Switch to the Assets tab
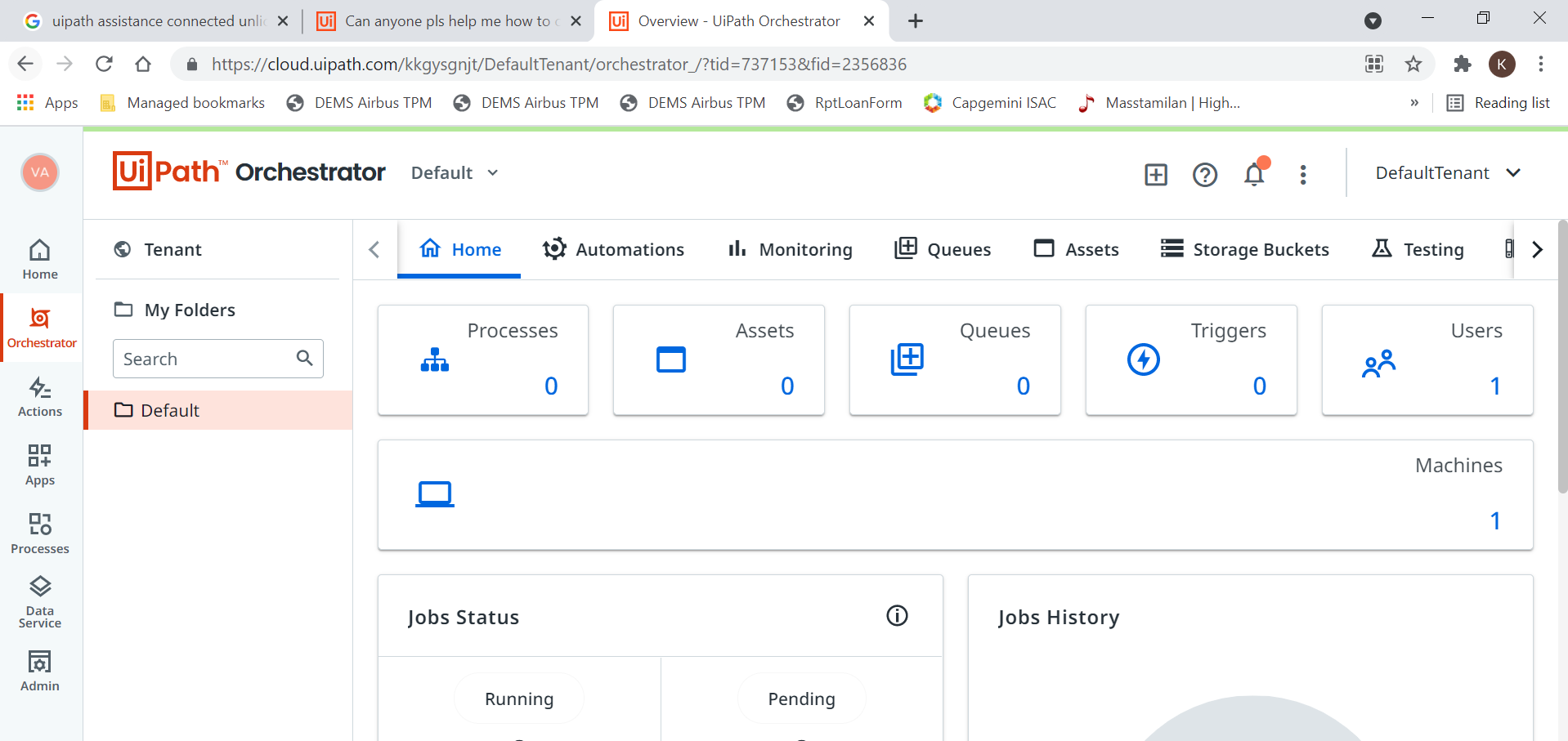The width and height of the screenshot is (1568, 741). click(1076, 249)
